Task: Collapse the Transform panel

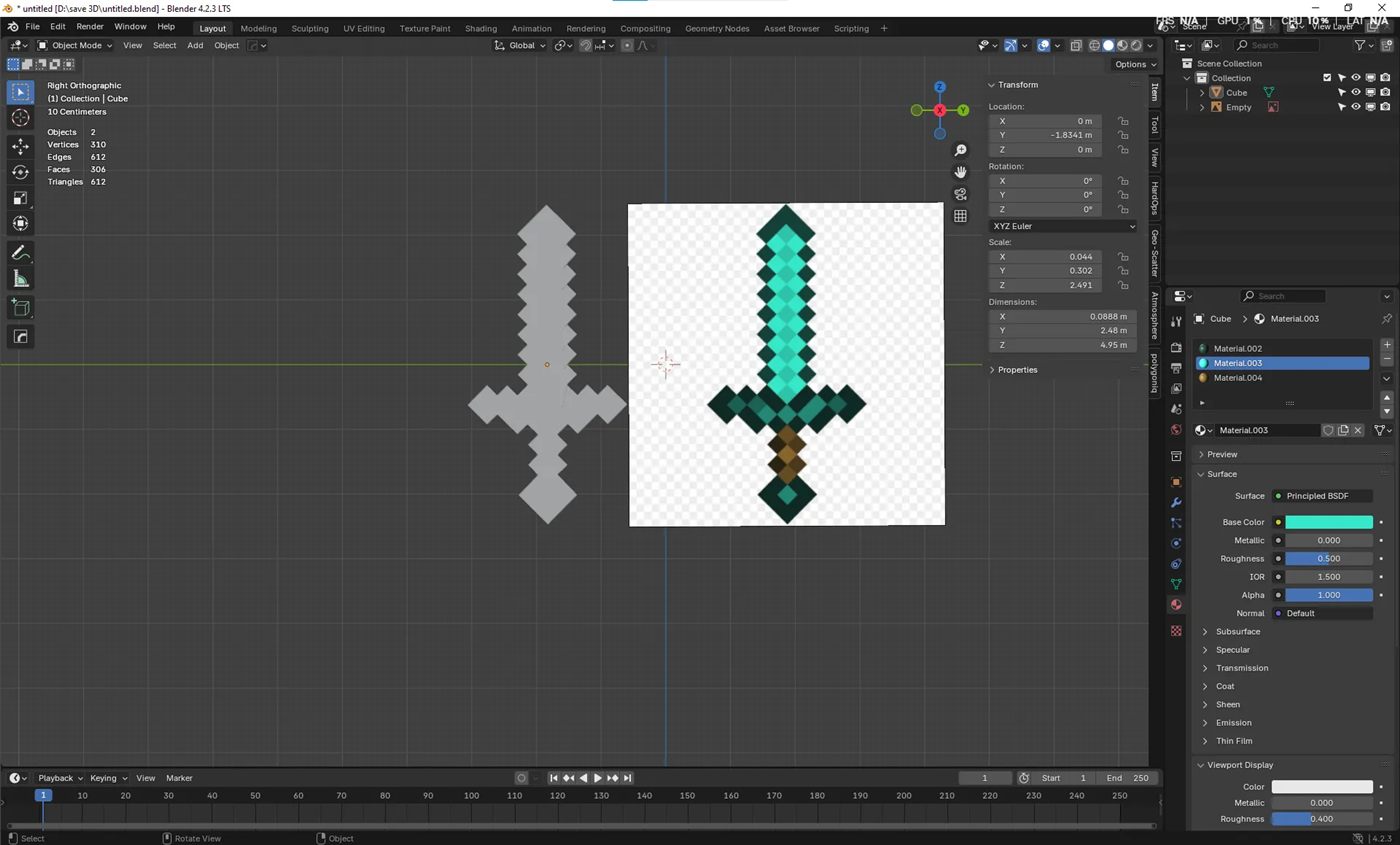Action: [x=1018, y=85]
